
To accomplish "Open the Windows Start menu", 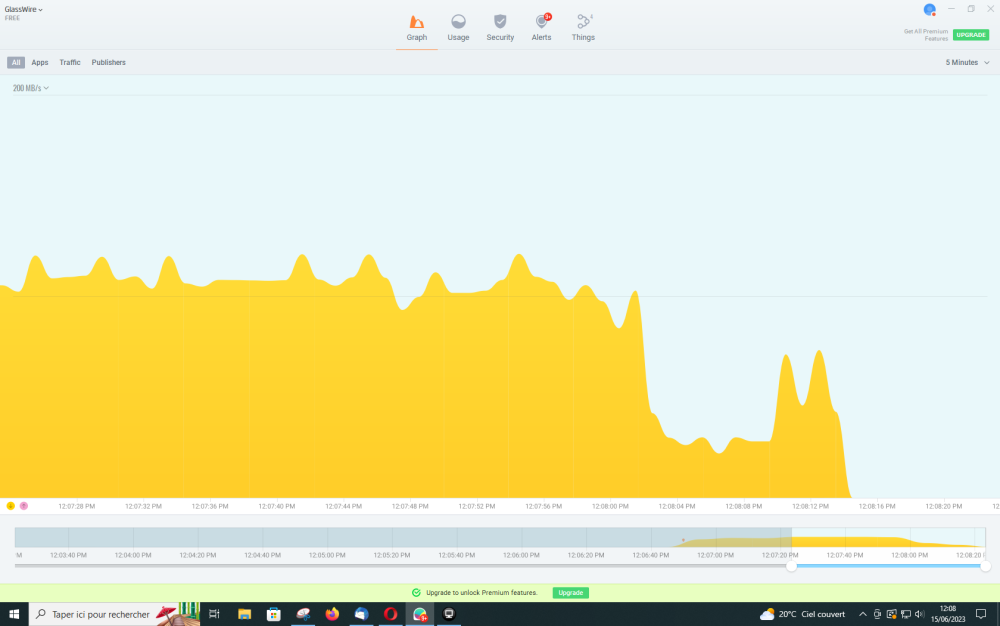I will (14, 614).
